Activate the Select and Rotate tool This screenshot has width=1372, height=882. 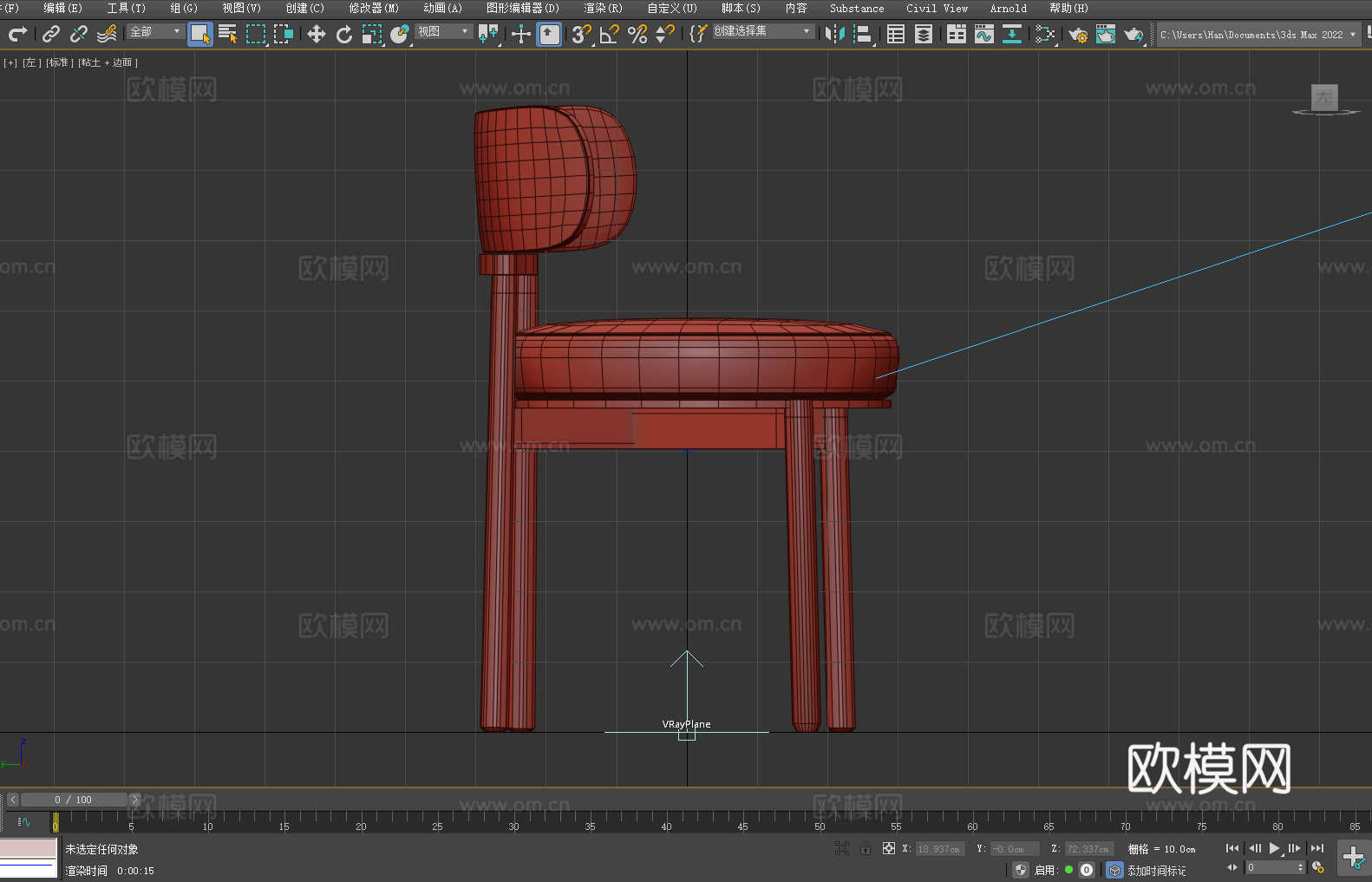tap(344, 34)
